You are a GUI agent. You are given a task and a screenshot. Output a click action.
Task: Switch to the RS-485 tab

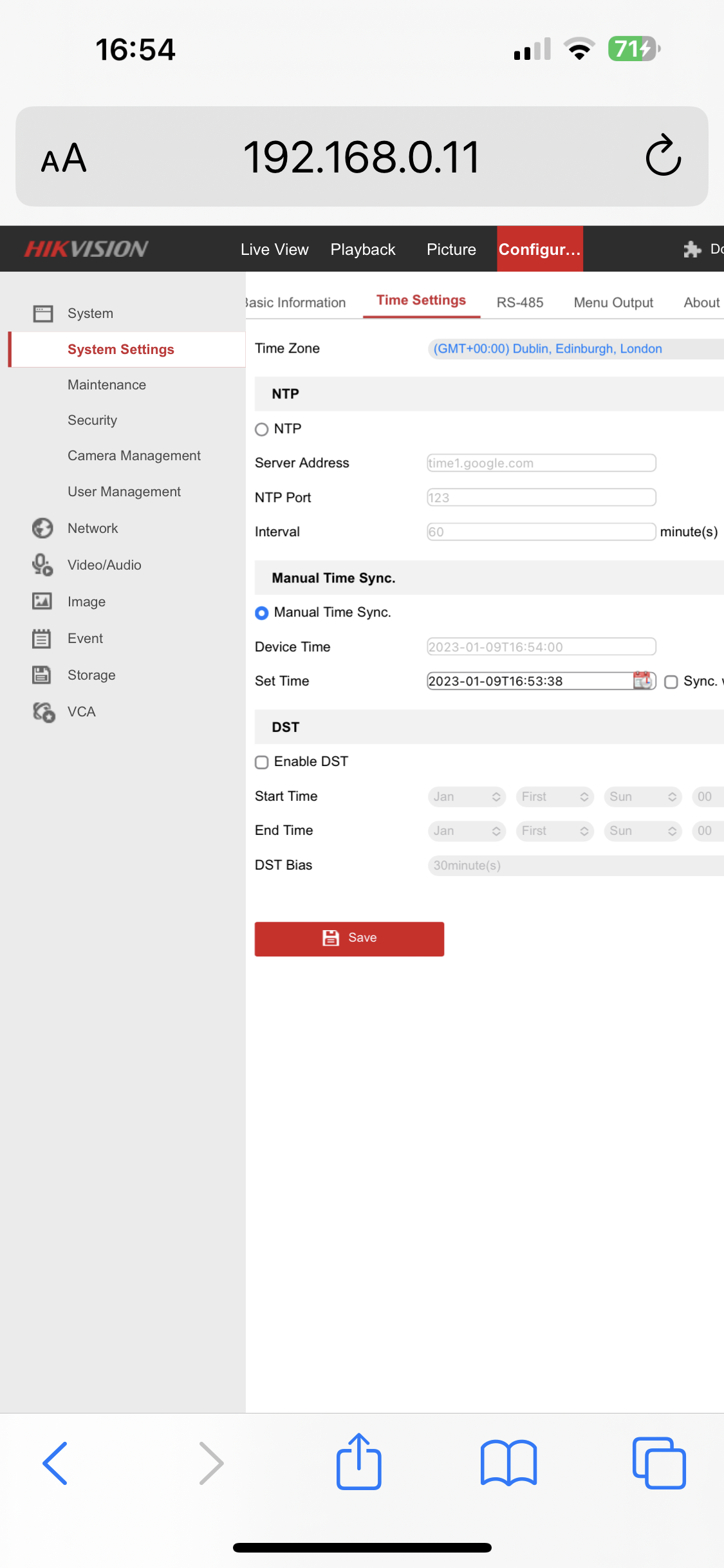pyautogui.click(x=519, y=303)
